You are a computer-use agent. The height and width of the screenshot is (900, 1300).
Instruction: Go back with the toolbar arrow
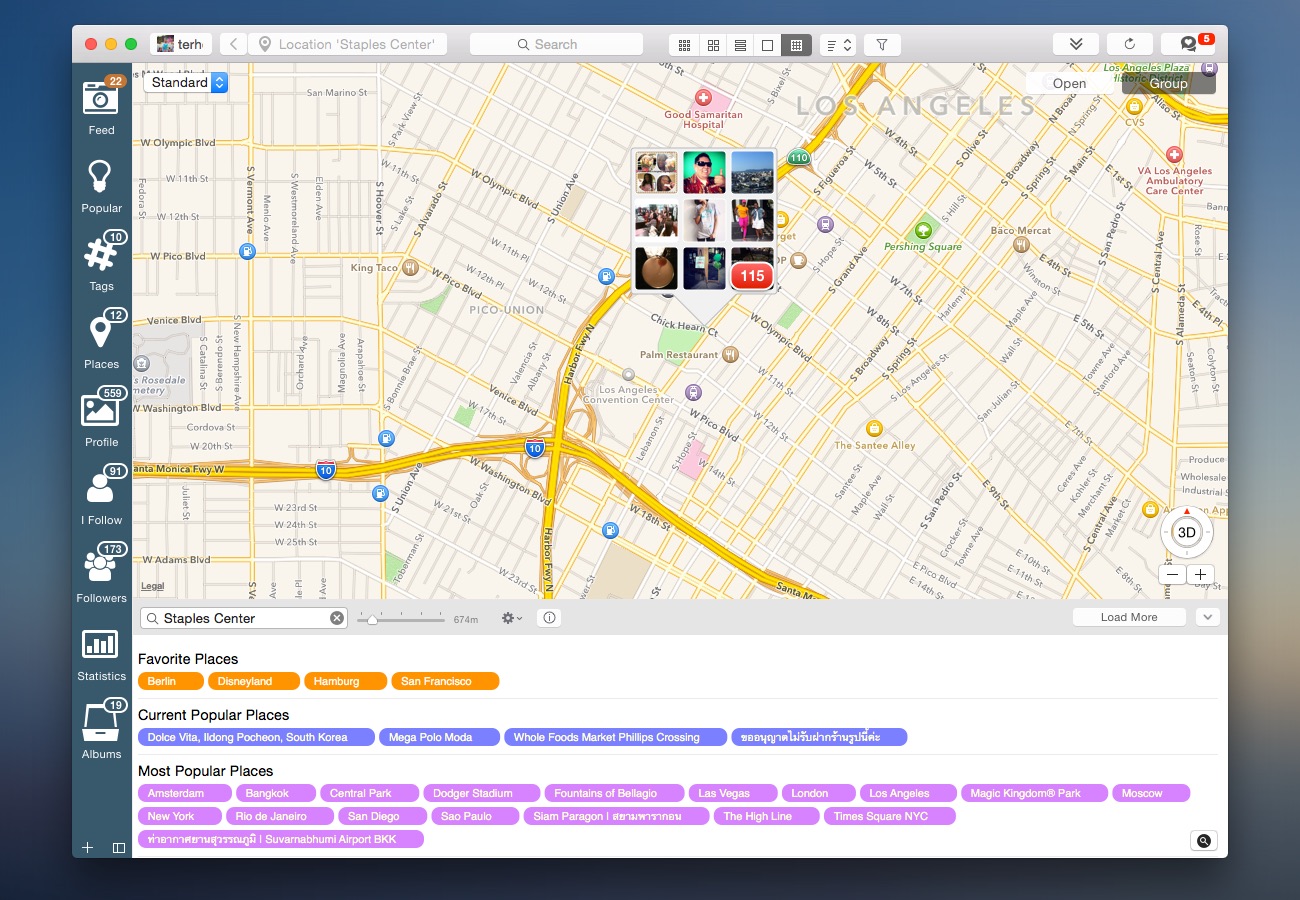point(233,44)
